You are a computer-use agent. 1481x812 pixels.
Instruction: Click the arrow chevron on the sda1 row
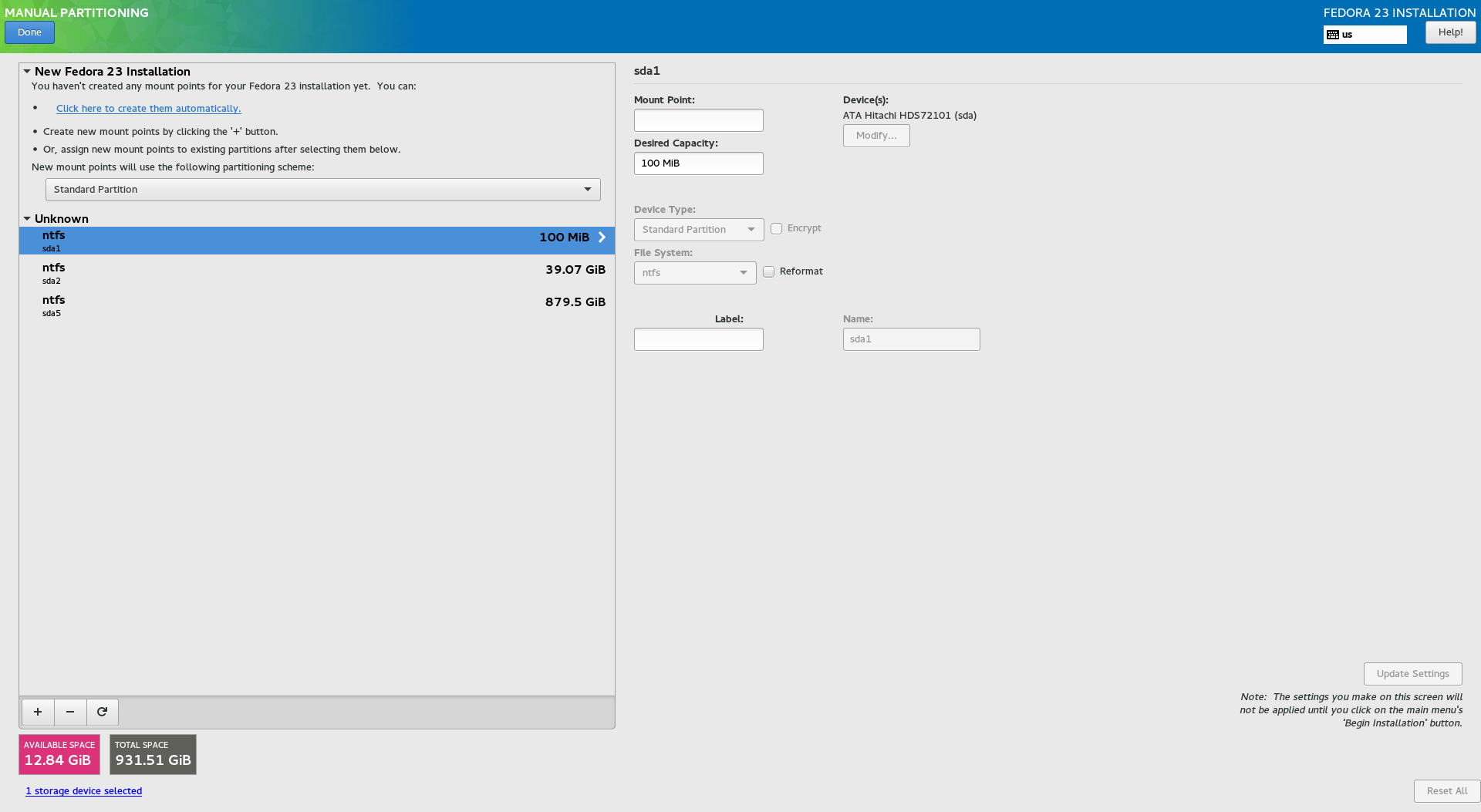(x=602, y=238)
